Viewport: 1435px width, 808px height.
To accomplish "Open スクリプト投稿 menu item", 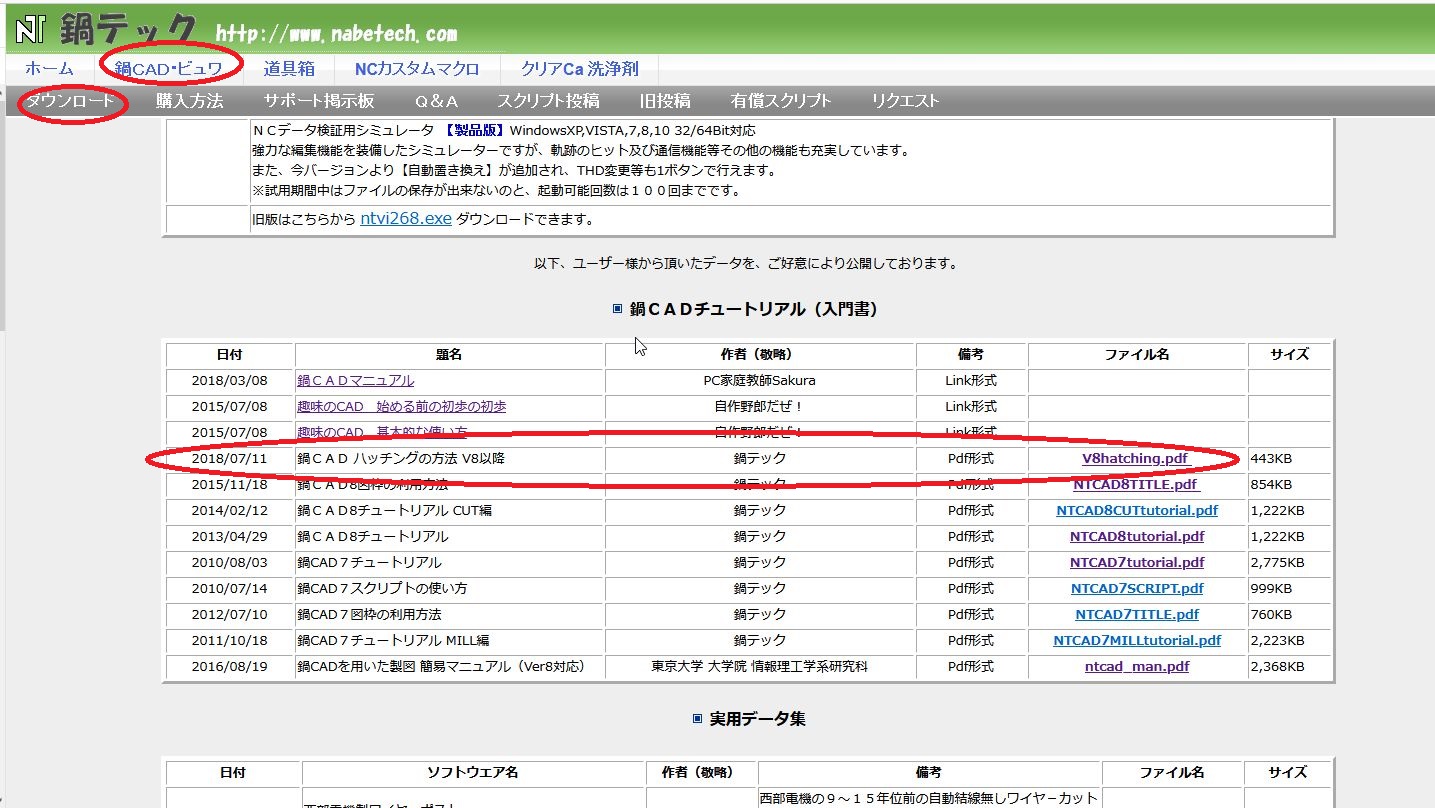I will click(x=548, y=101).
